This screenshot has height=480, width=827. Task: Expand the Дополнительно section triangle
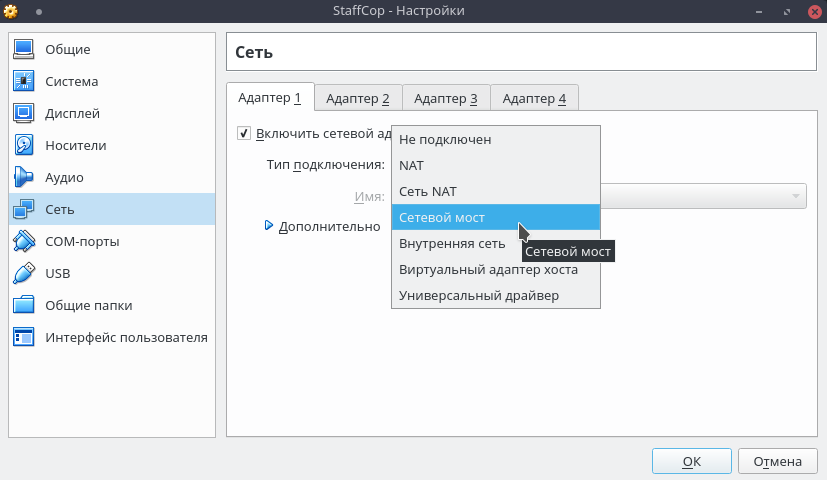tap(268, 226)
